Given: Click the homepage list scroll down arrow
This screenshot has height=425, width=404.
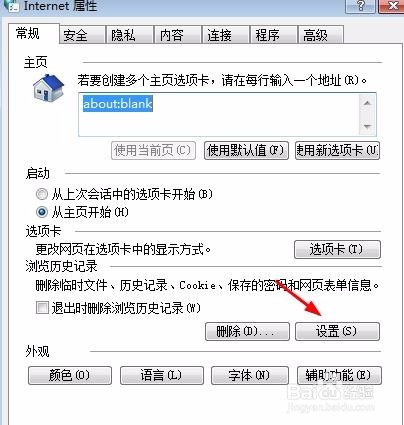Looking at the screenshot, I should (x=367, y=127).
